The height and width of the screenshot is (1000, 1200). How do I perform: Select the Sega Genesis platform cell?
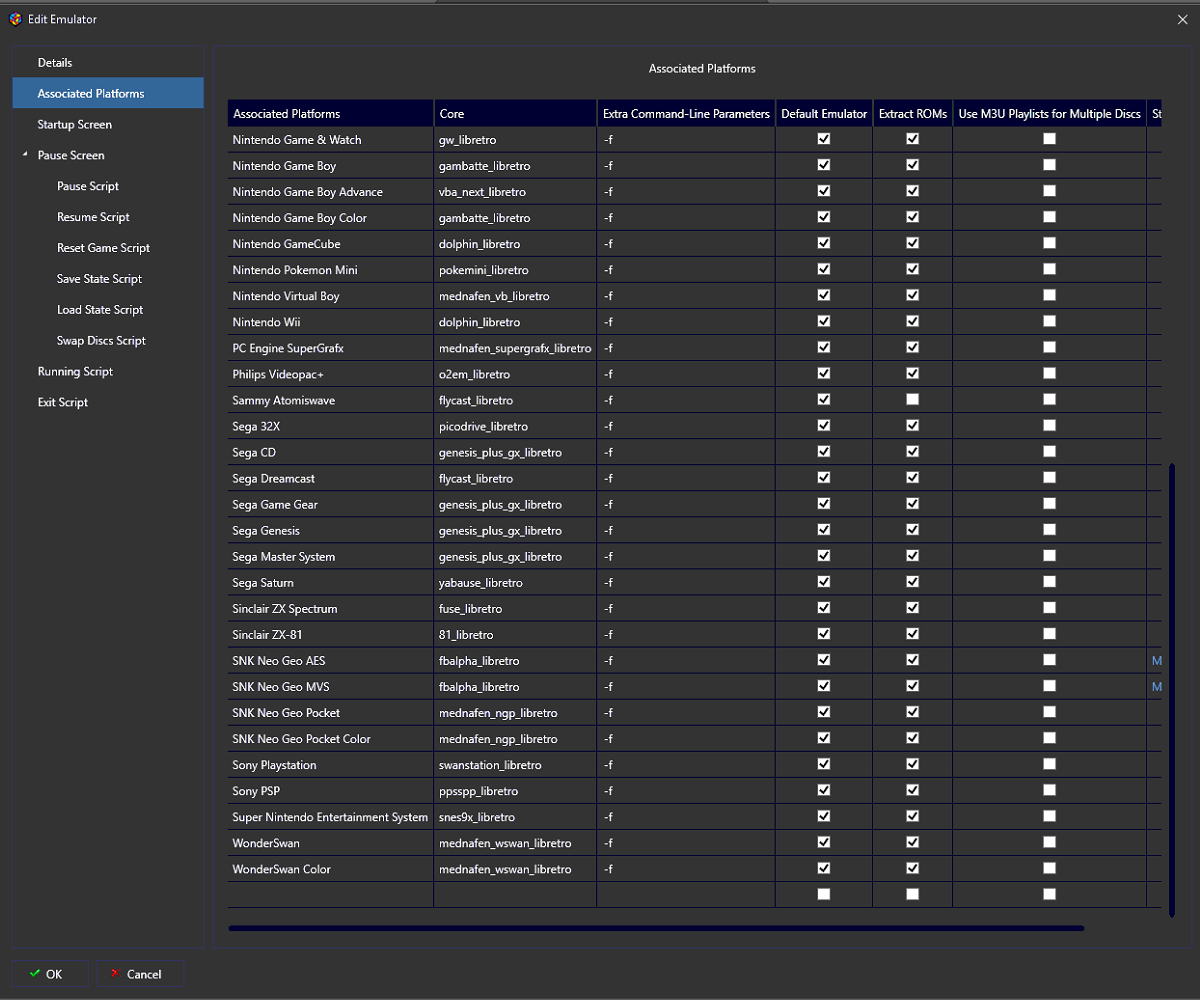click(330, 530)
